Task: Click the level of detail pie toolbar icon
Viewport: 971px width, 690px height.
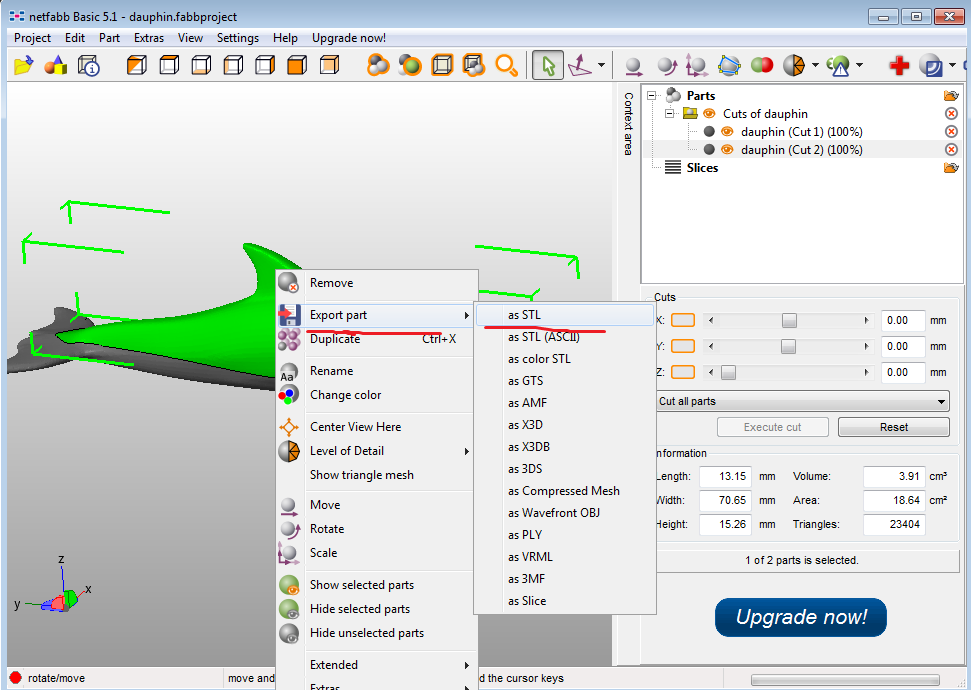Action: pos(794,65)
